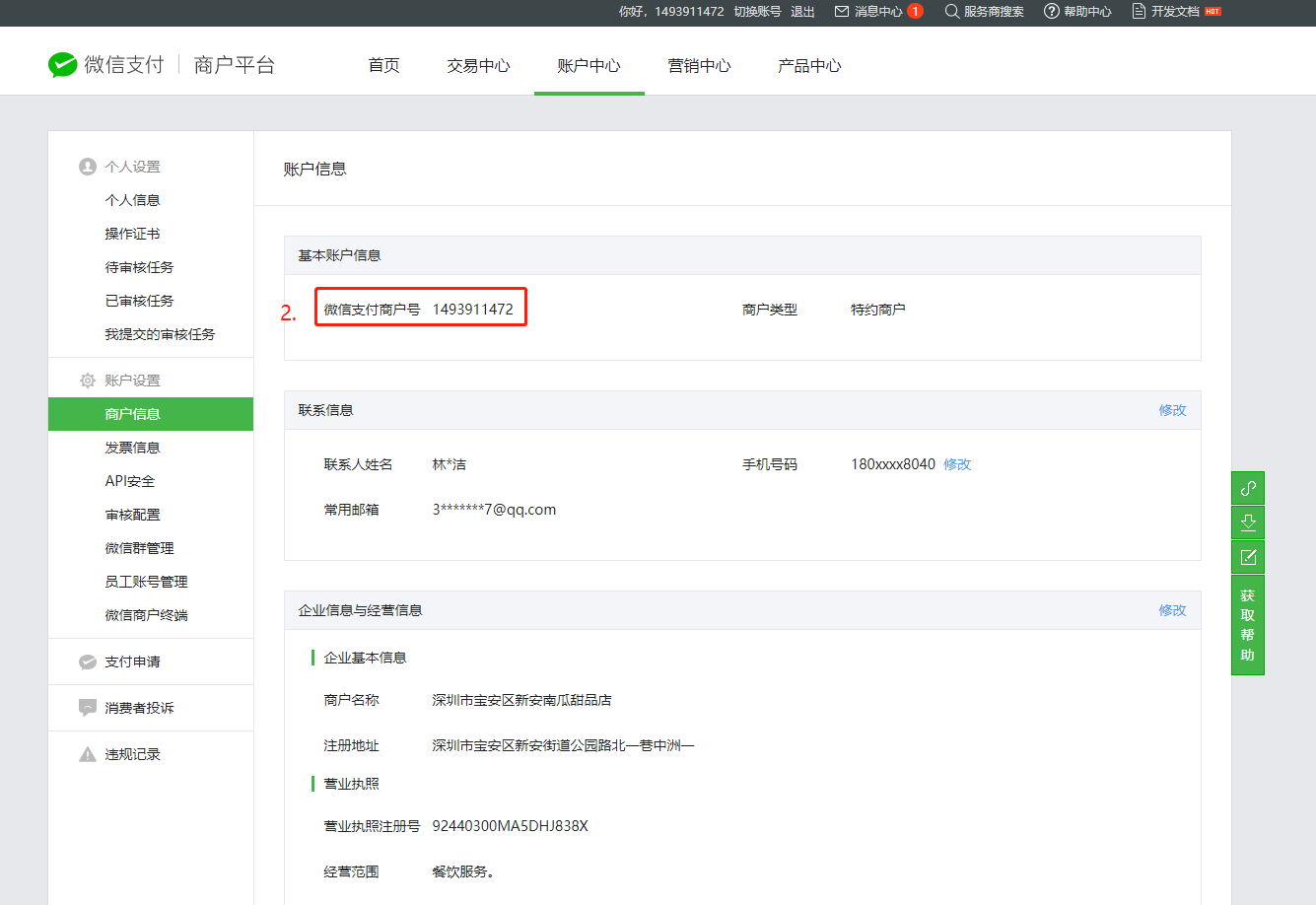This screenshot has width=1316, height=905.
Task: Click the link icon on floating sidebar
Action: (x=1248, y=488)
